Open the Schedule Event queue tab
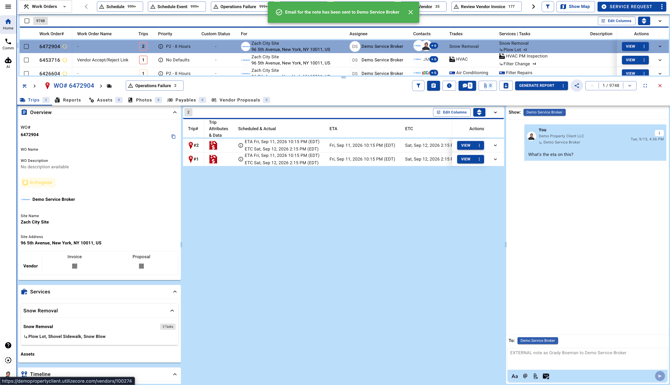Screen dimensions: 670x385 tap(176, 6)
